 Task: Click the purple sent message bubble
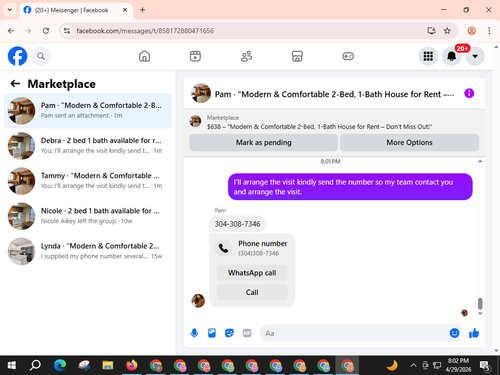pos(350,187)
